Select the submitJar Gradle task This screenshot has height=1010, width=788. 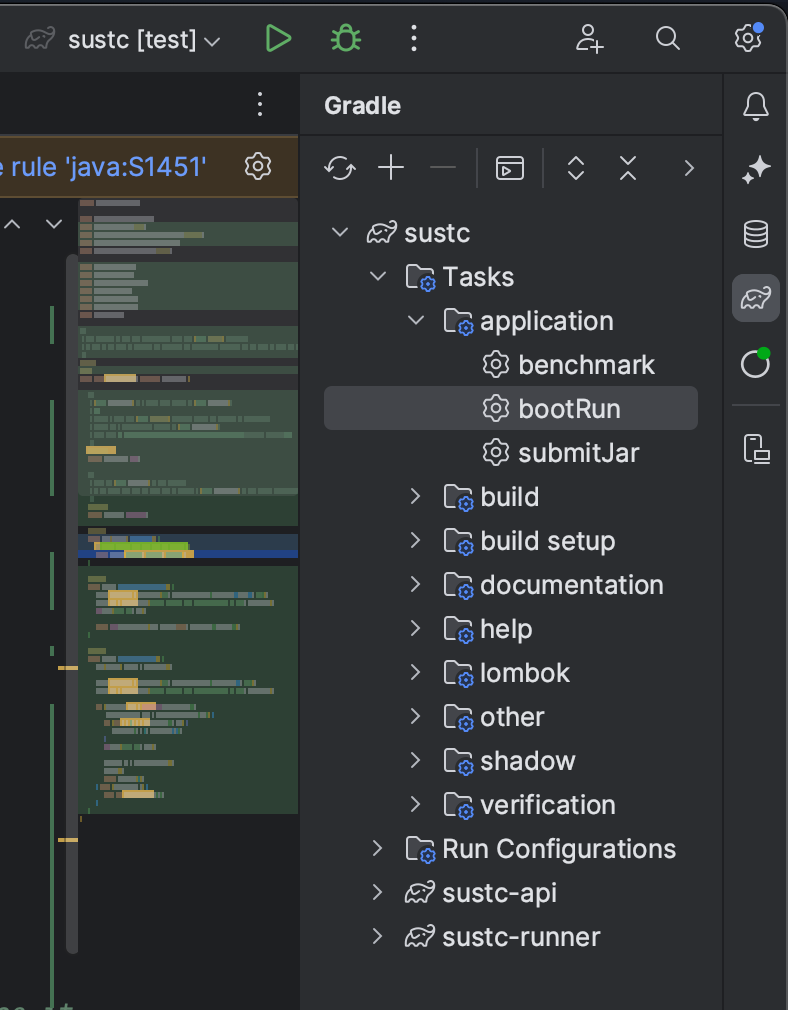(510, 453)
